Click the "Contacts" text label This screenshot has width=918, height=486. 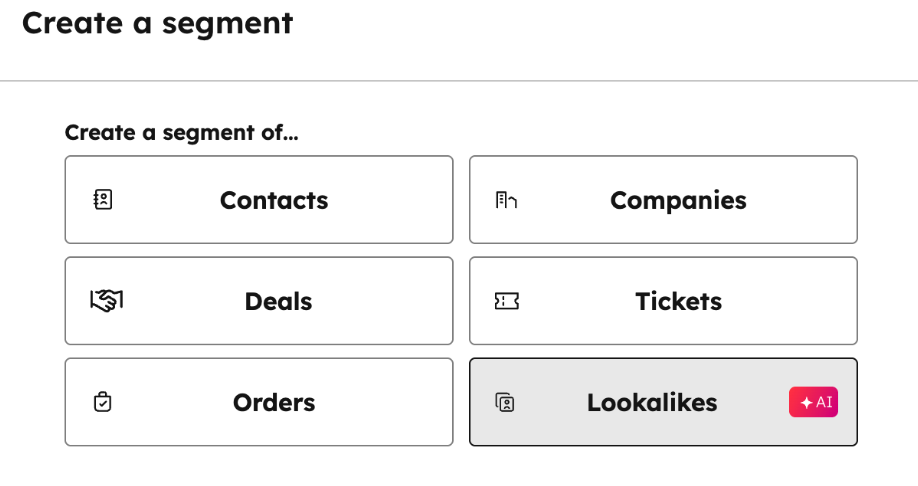point(274,200)
